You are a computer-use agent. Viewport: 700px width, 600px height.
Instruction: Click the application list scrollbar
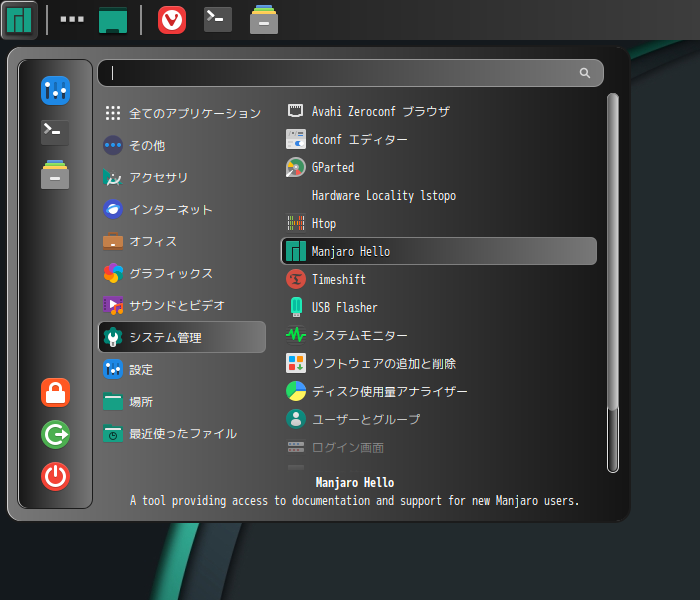[613, 283]
